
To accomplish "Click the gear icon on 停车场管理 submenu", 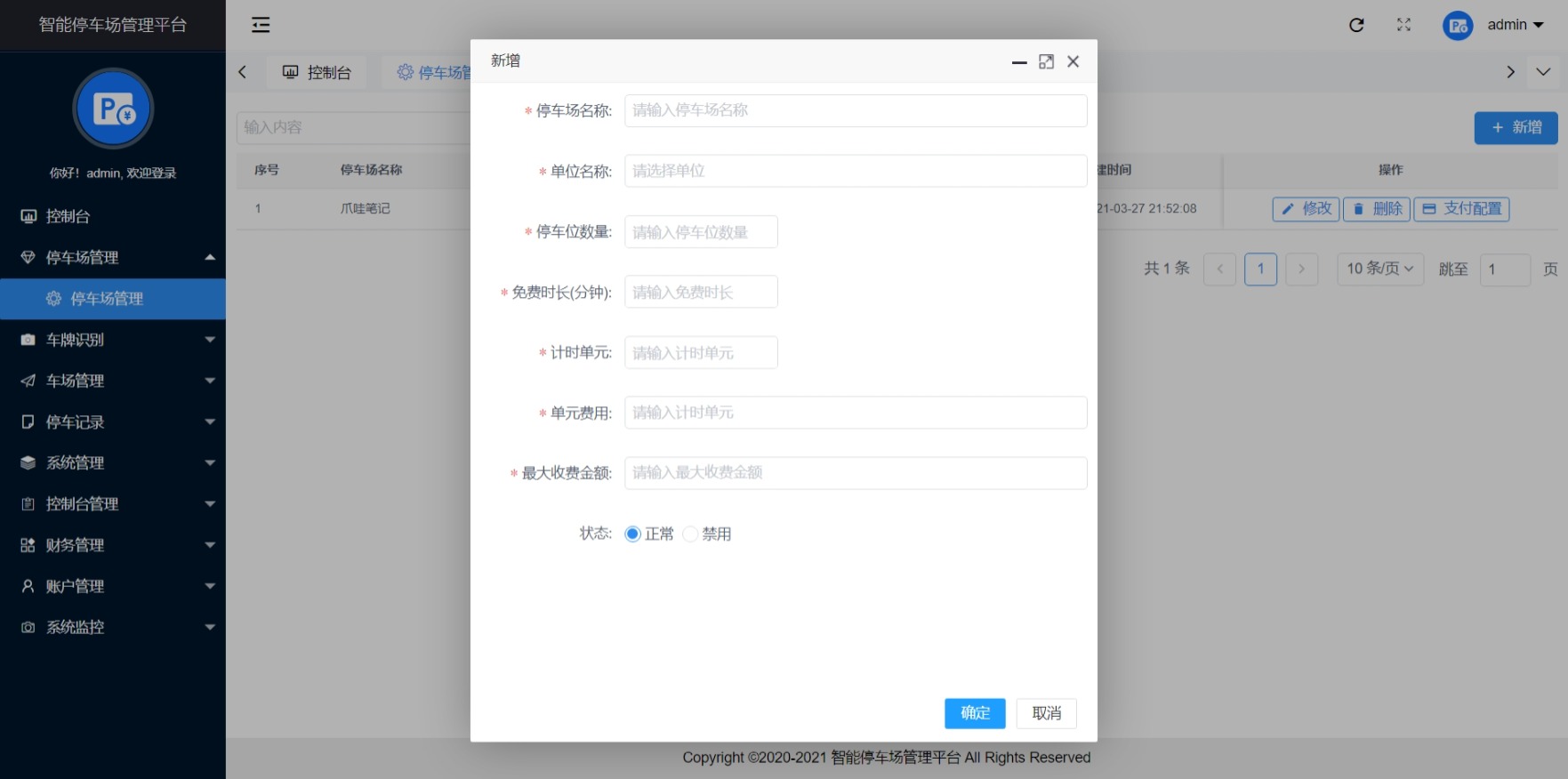I will click(x=53, y=299).
